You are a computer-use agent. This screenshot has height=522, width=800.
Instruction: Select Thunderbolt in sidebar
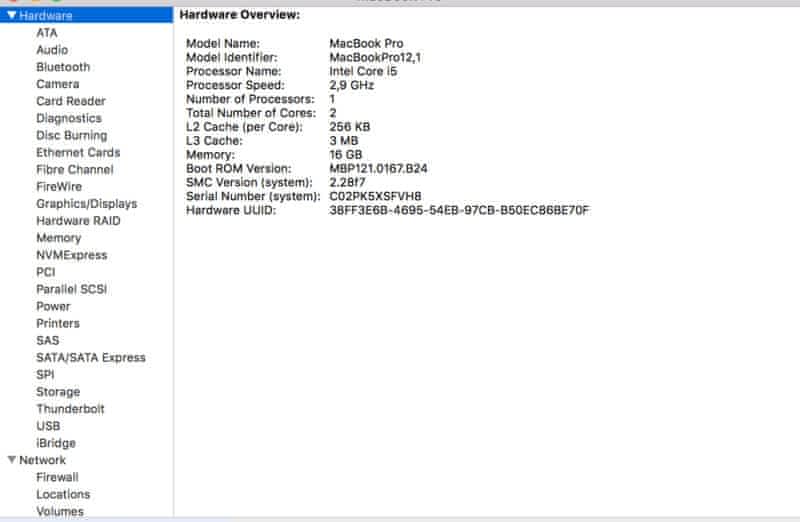click(x=70, y=409)
